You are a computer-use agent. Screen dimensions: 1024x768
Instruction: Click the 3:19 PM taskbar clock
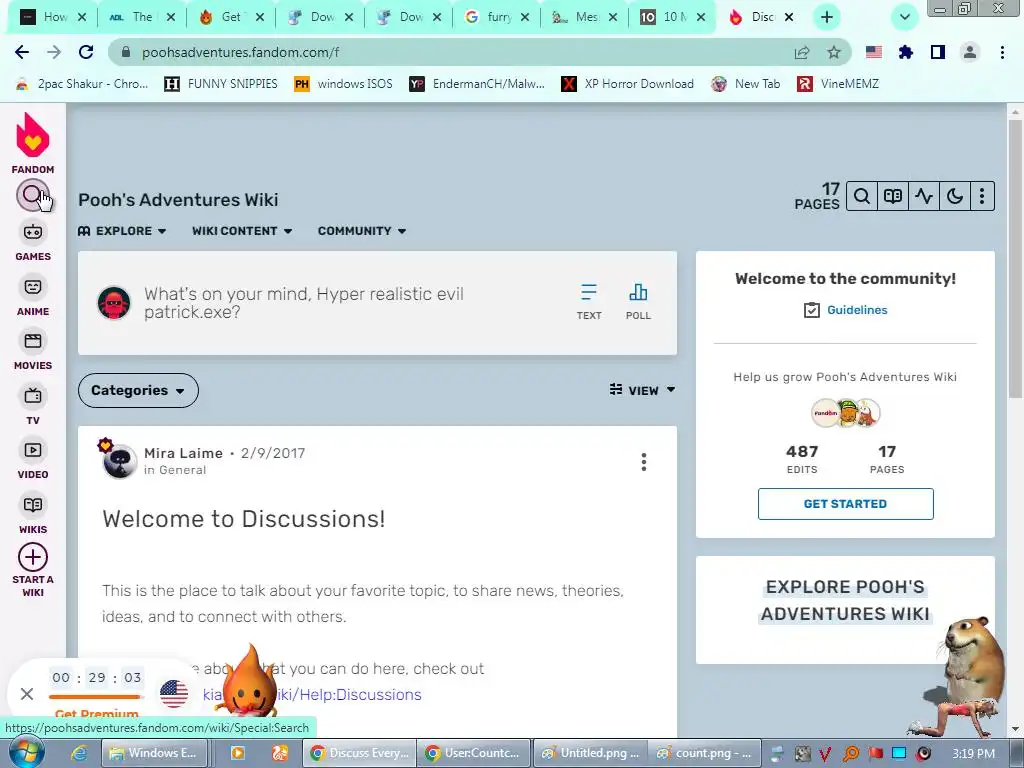coord(974,754)
